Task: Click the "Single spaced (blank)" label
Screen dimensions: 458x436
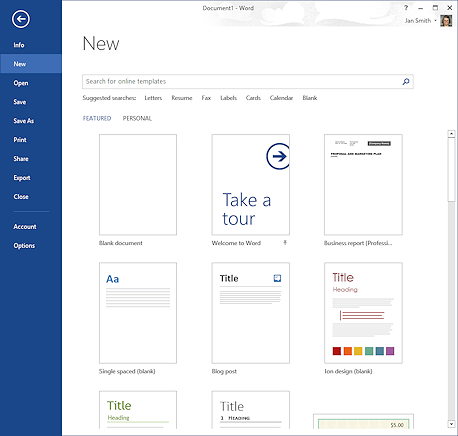Action: click(127, 371)
